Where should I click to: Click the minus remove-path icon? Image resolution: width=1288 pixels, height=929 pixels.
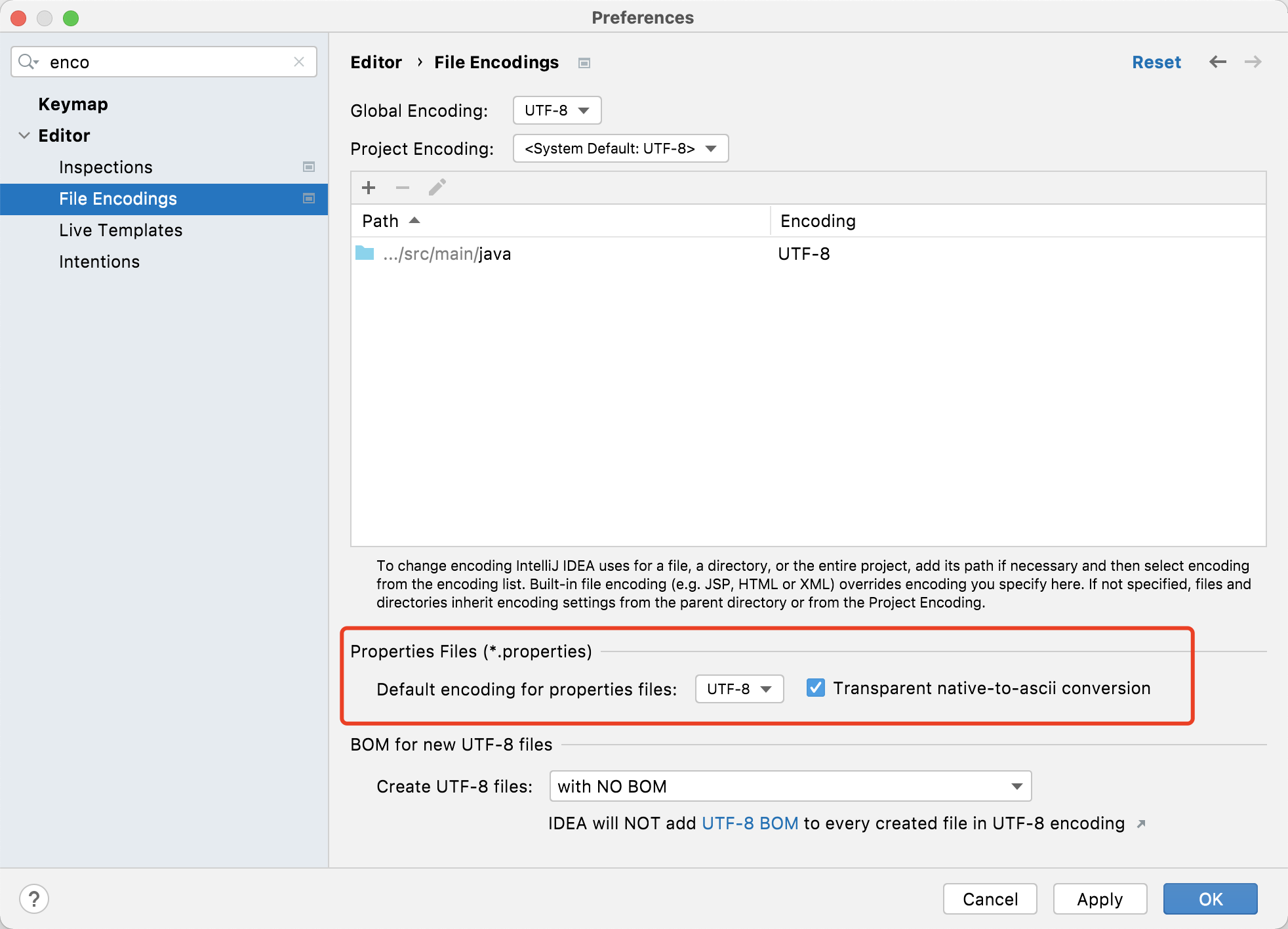coord(403,188)
